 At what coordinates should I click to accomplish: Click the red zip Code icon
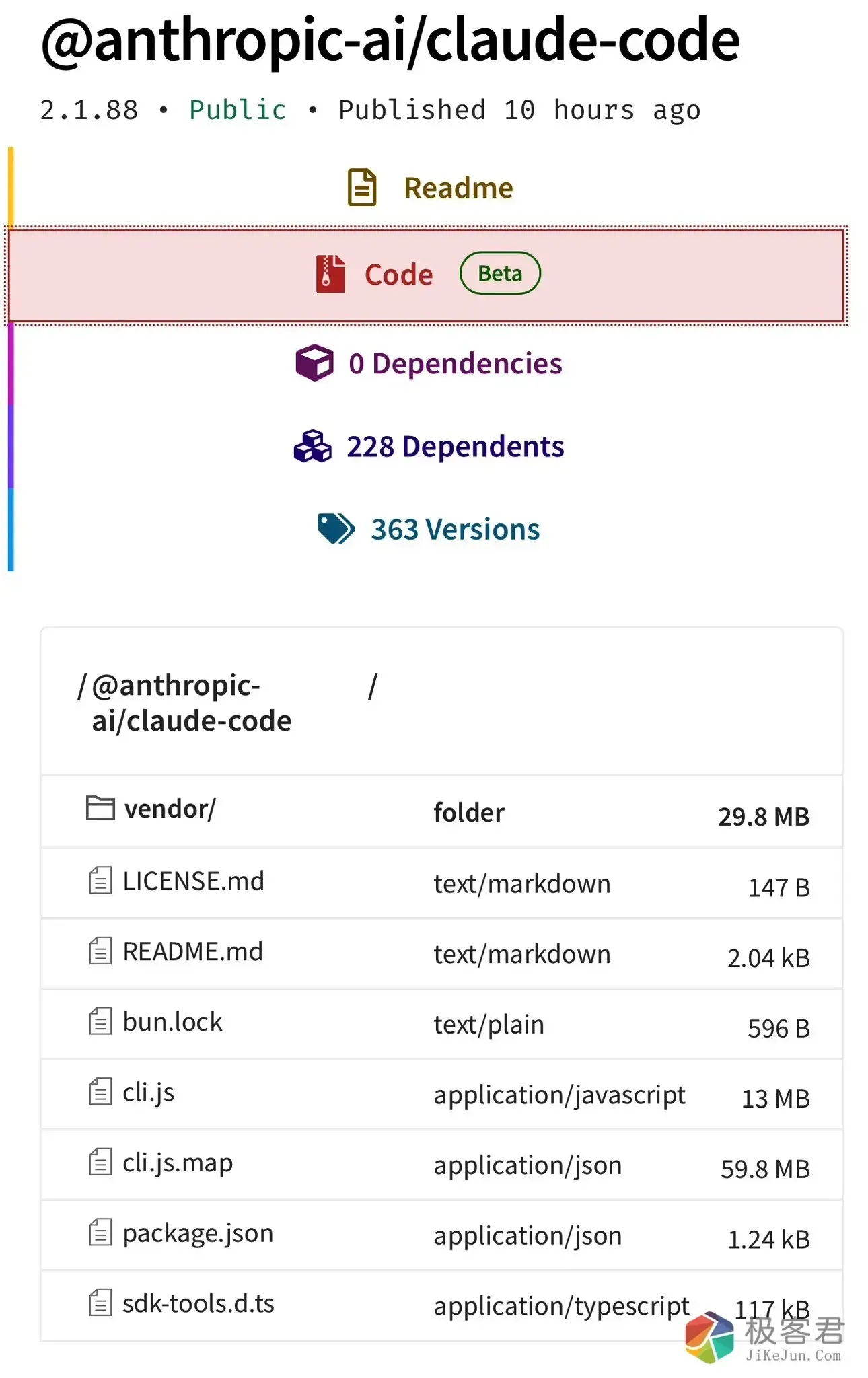coord(330,275)
